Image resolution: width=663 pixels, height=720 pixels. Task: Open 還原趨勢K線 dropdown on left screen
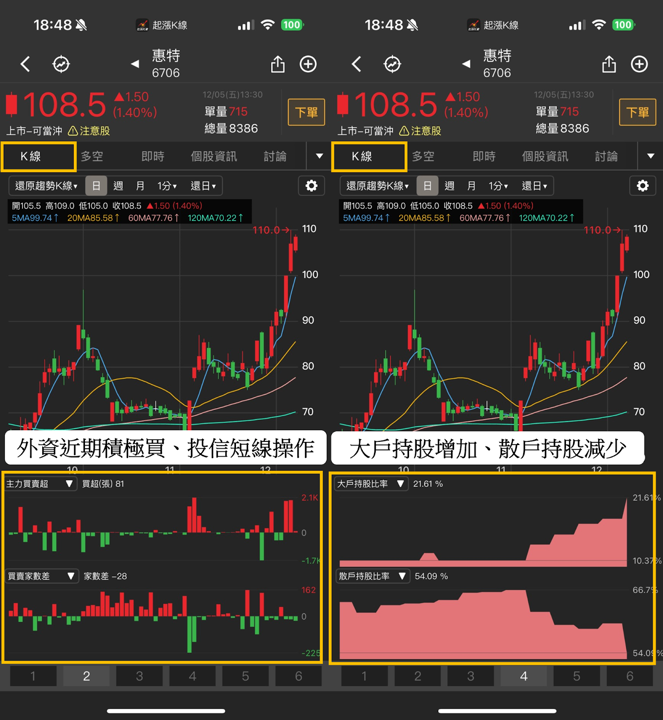pyautogui.click(x=46, y=186)
